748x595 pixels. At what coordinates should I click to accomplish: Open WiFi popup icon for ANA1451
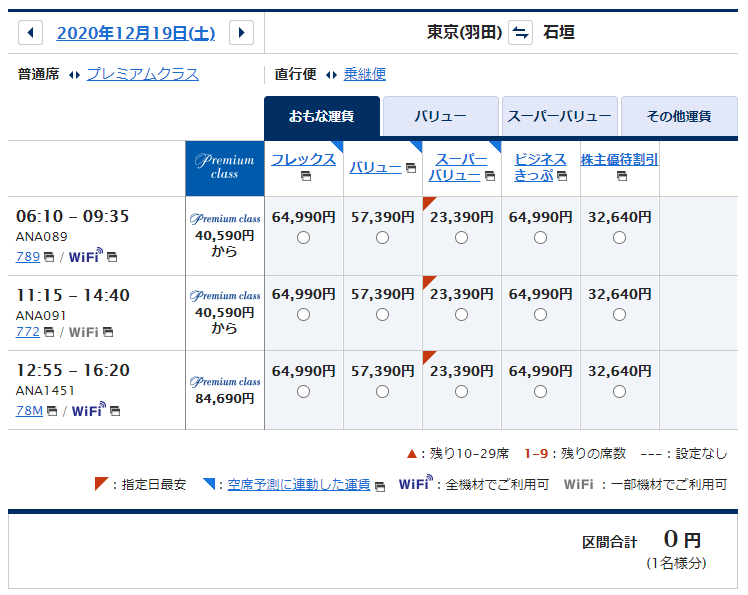[115, 411]
